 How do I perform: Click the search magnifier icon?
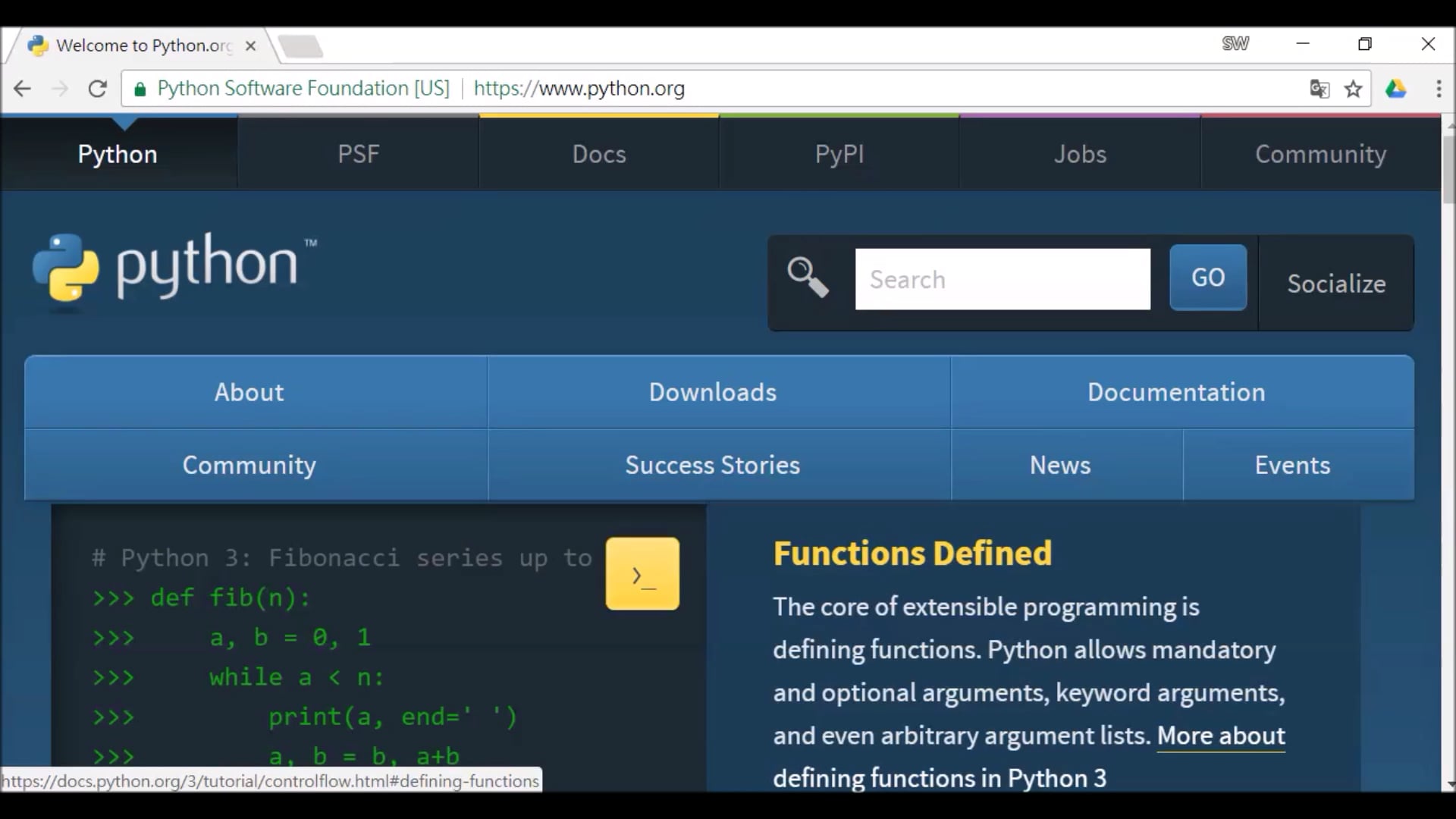807,278
